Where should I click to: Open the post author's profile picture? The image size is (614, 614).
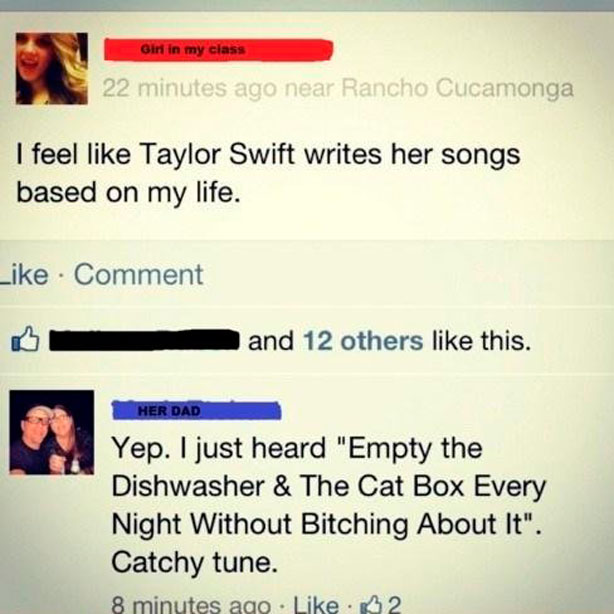click(x=52, y=69)
